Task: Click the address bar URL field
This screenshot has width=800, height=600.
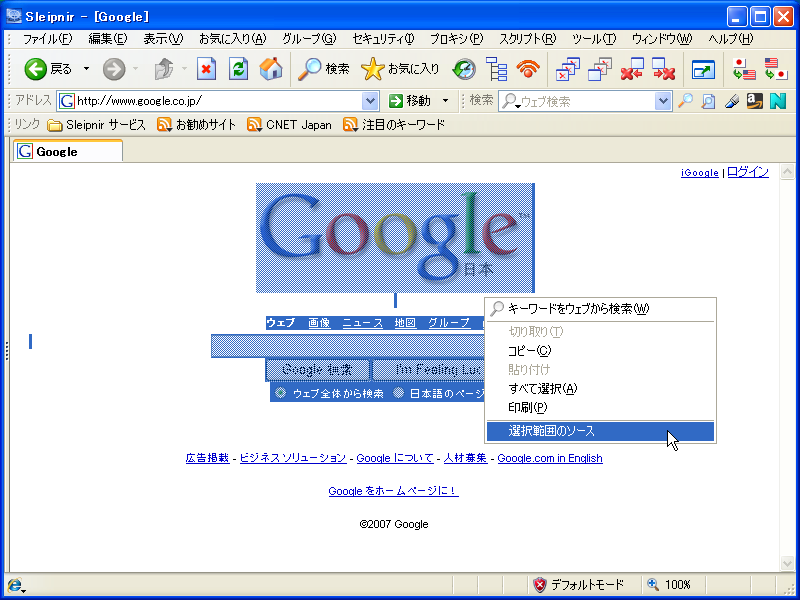Action: (218, 101)
